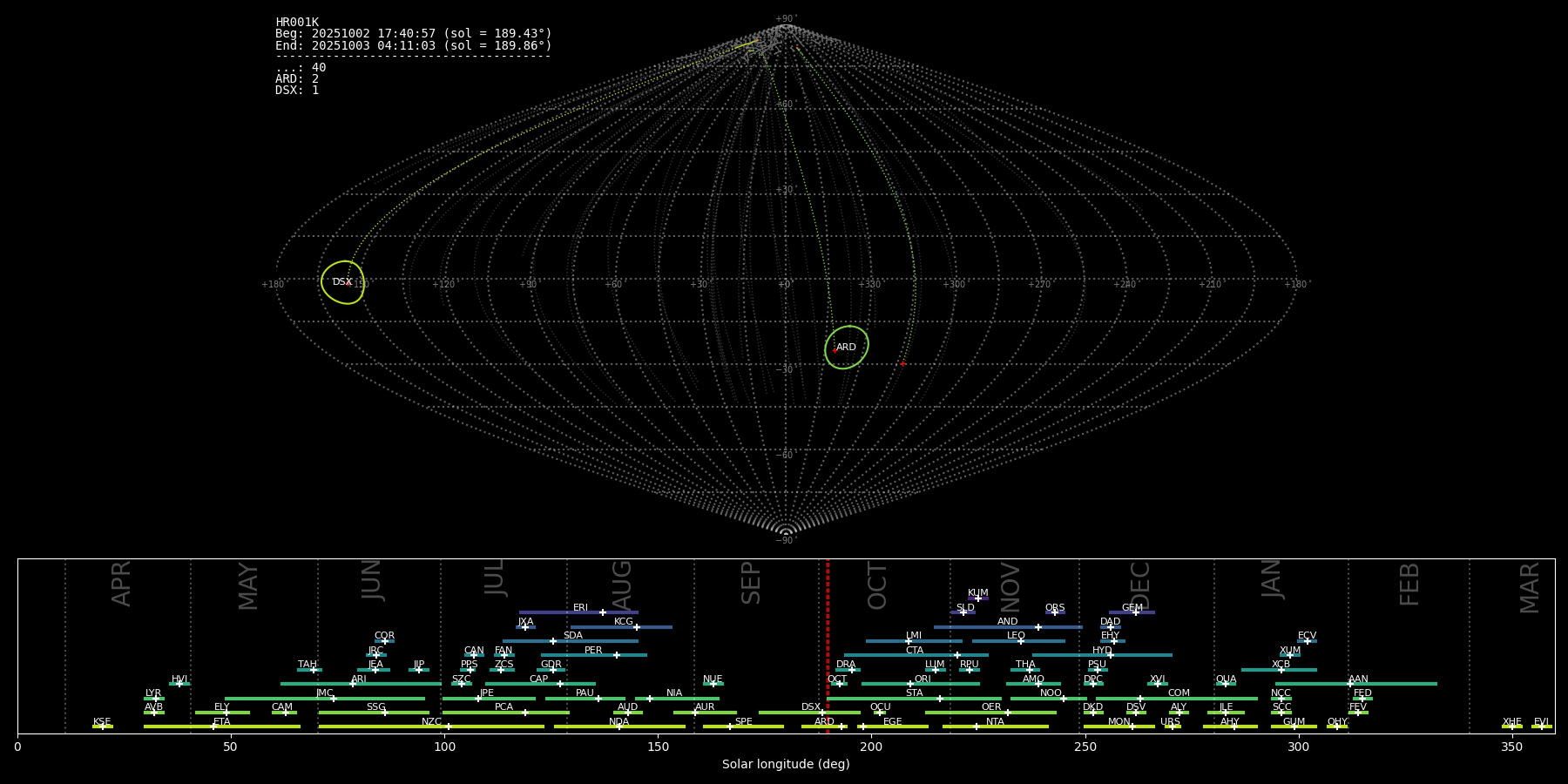Viewport: 1568px width, 784px height.
Task: Click the peak cross on the ORI bar
Action: [910, 684]
